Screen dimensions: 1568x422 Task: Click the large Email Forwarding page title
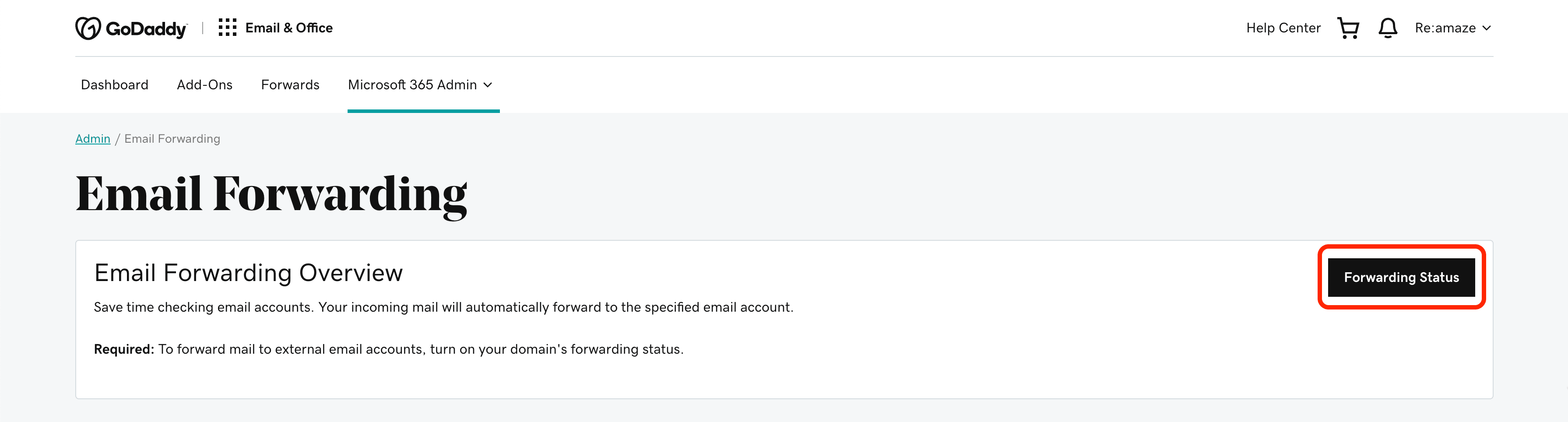(271, 194)
